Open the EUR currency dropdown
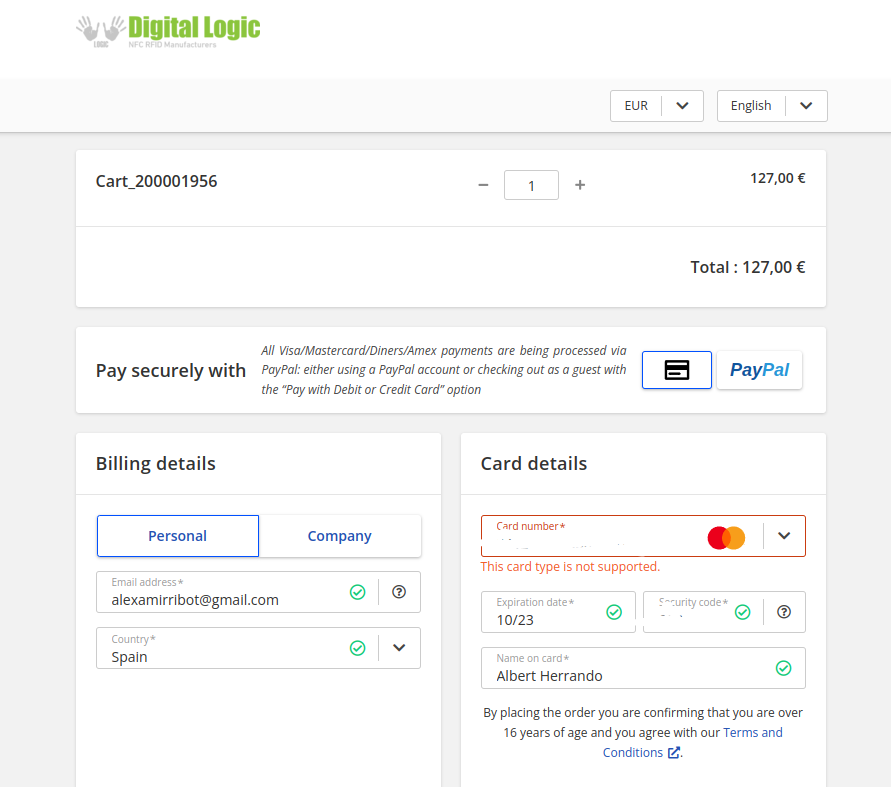The width and height of the screenshot is (891, 787). click(656, 106)
